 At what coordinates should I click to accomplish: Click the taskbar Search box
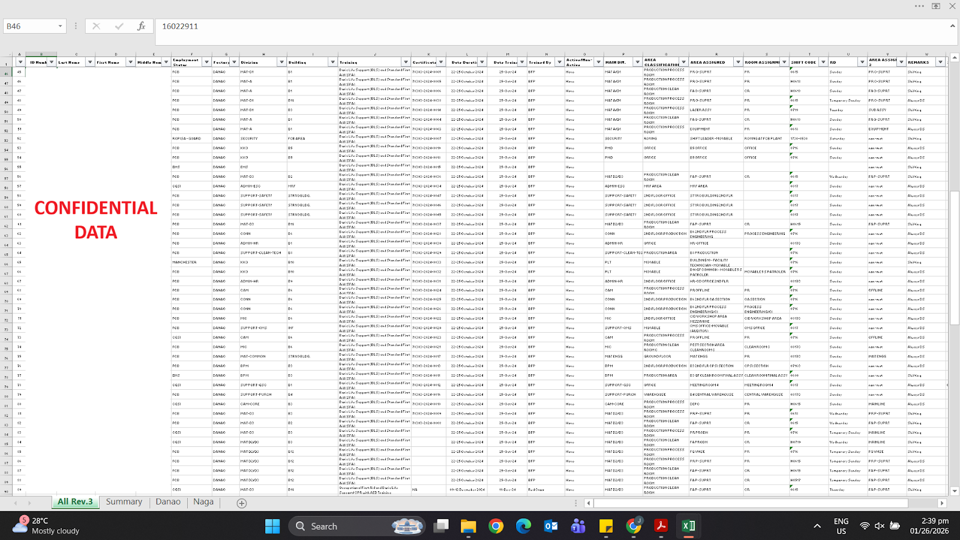click(x=357, y=526)
